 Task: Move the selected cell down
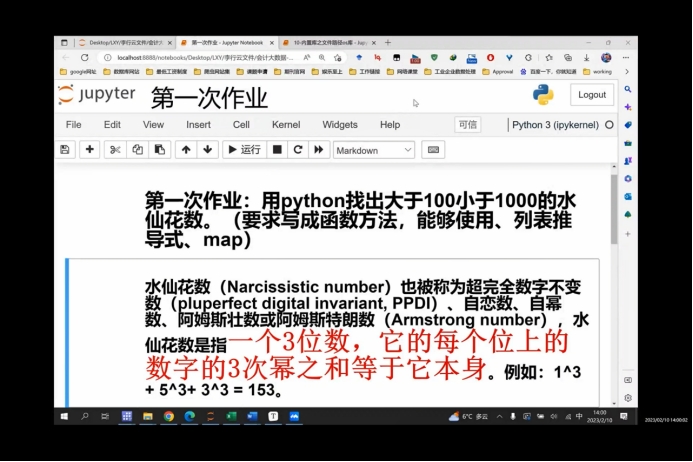click(207, 150)
